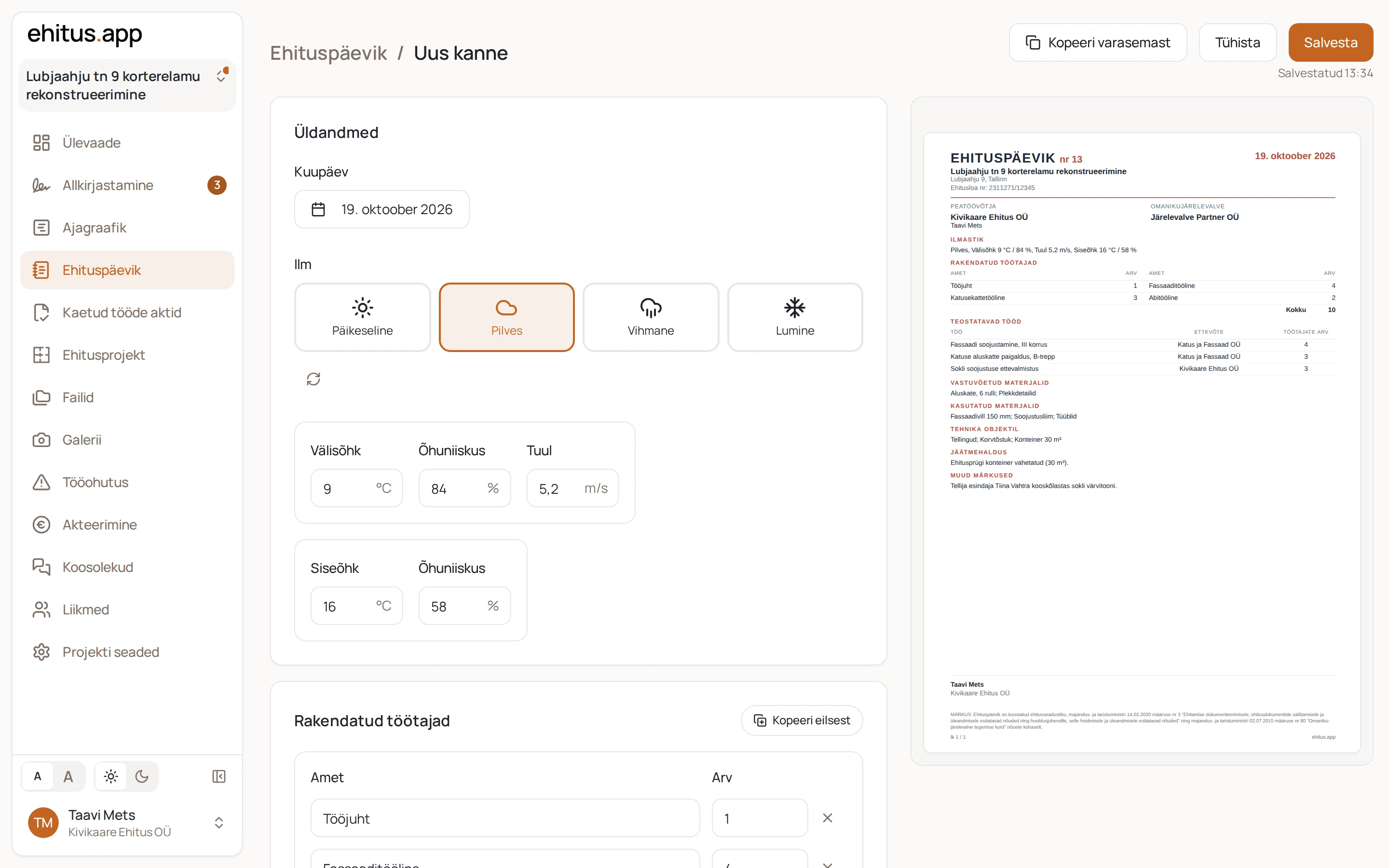
Task: Expand the project switcher dropdown
Action: point(127,85)
